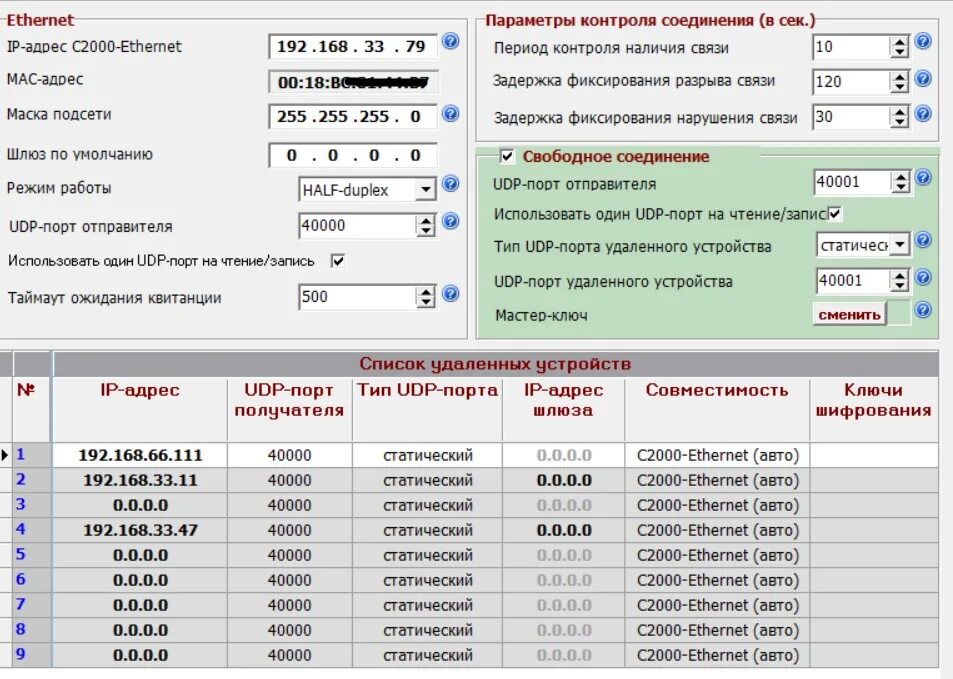Click row 1 Тип UDP-порта статический
This screenshot has width=953, height=679.
[x=427, y=455]
